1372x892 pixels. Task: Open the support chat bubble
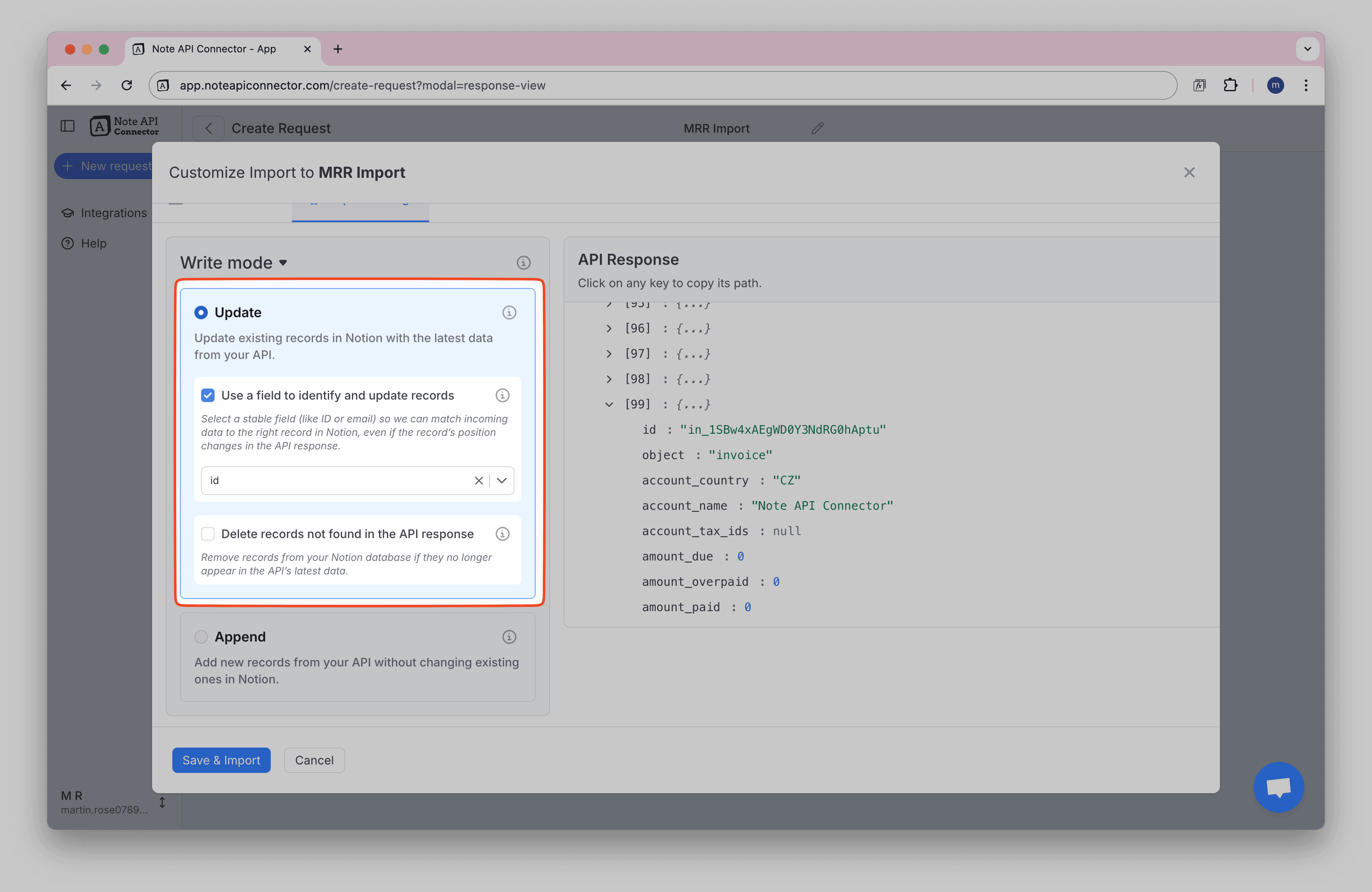(x=1278, y=786)
